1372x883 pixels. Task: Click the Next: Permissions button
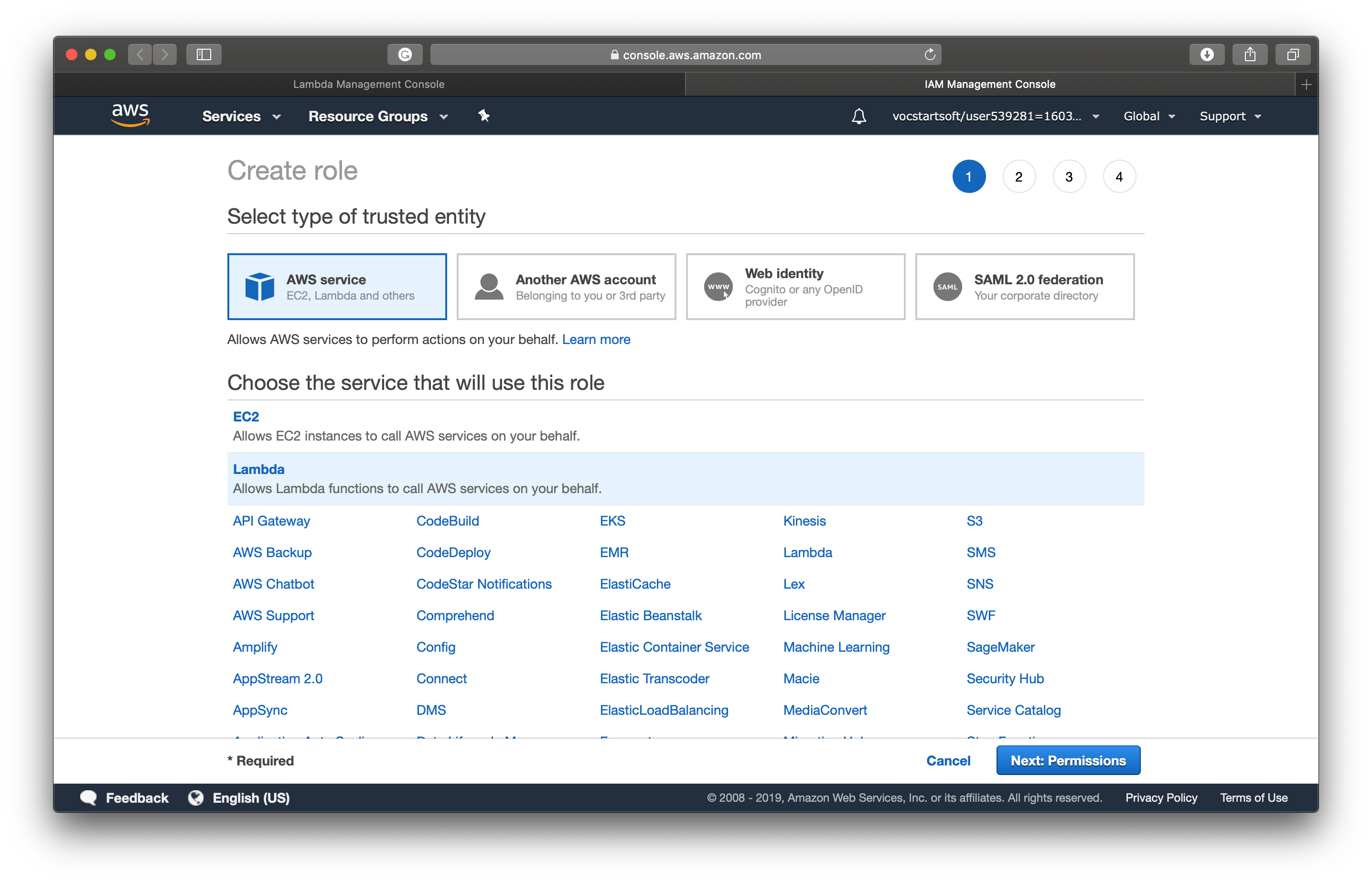[x=1068, y=760]
